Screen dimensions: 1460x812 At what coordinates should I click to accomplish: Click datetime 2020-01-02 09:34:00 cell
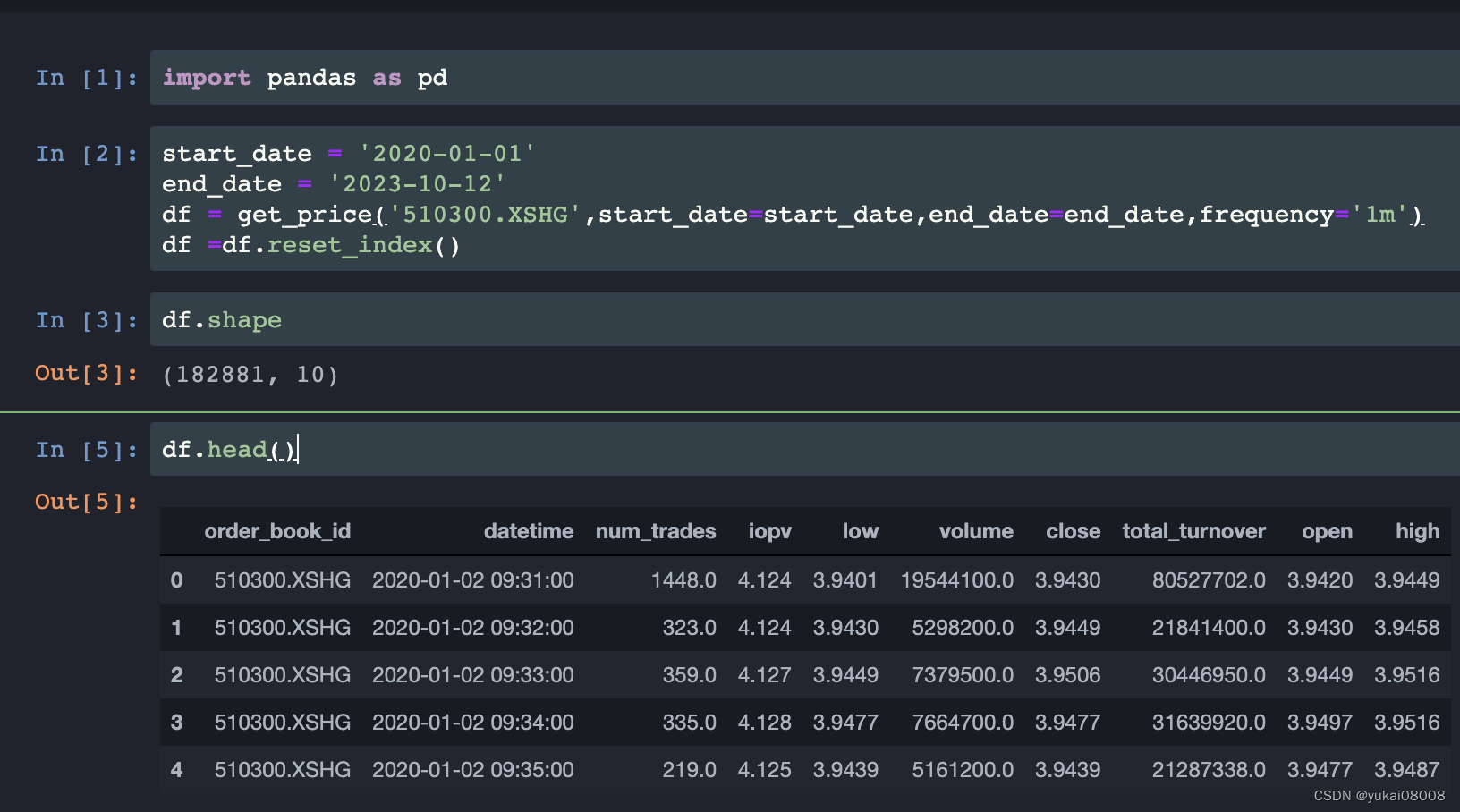click(x=473, y=723)
